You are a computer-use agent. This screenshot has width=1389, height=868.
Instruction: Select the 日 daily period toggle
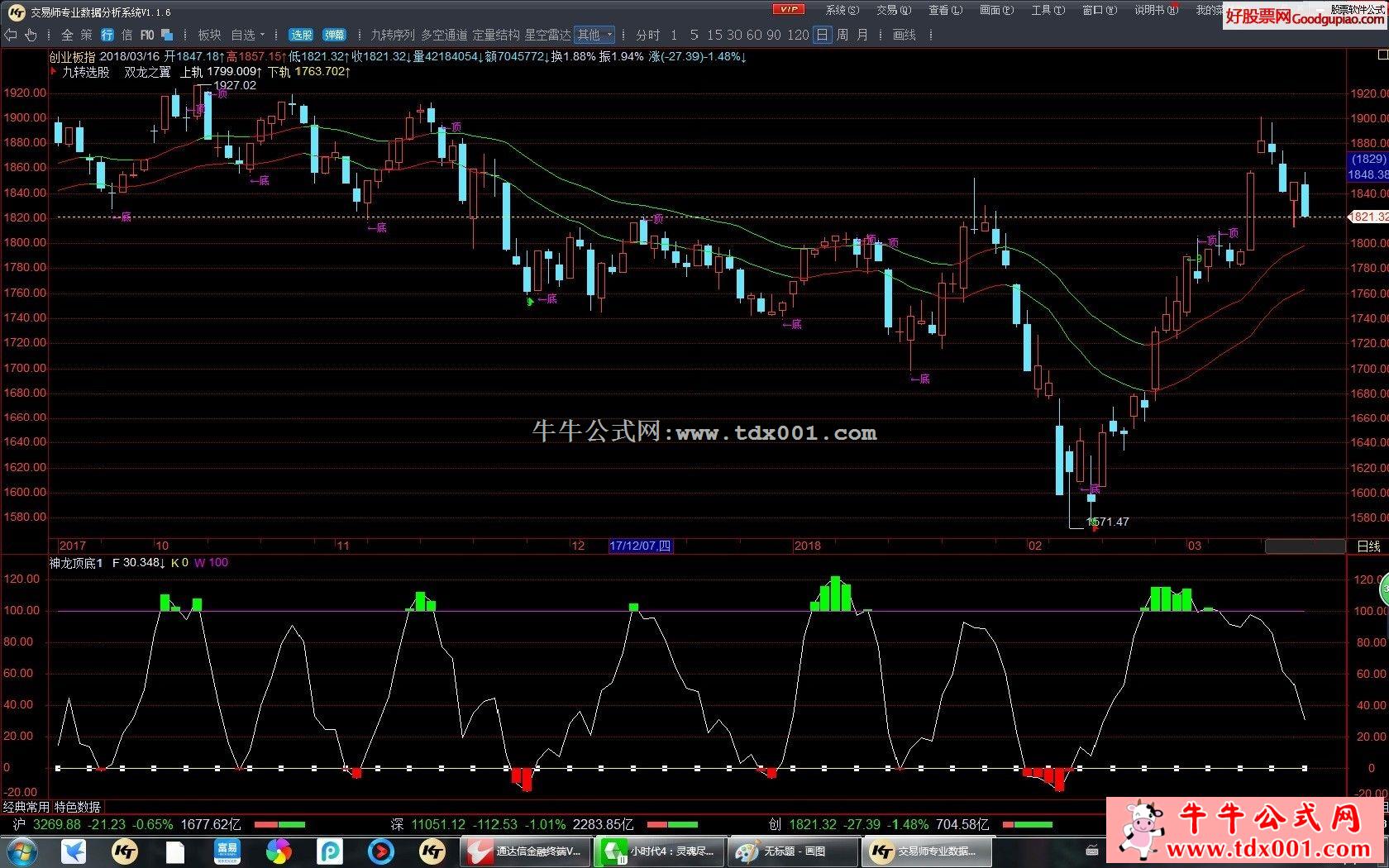pyautogui.click(x=822, y=35)
